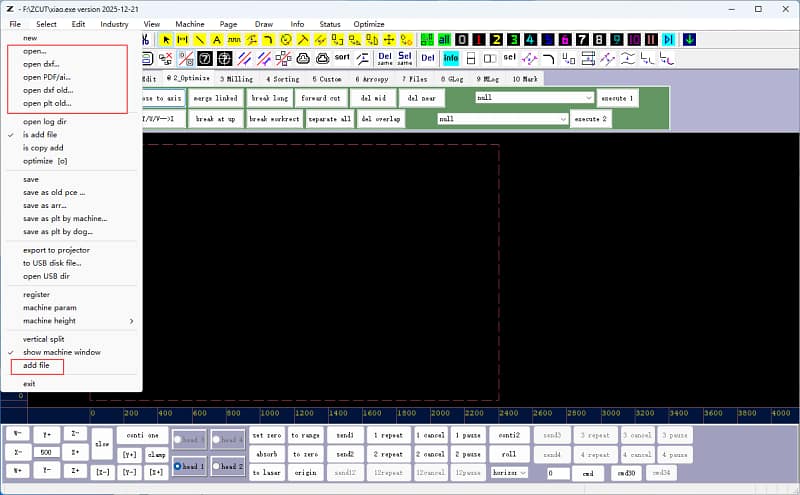Click the 'send1' button
Image resolution: width=800 pixels, height=495 pixels.
345,435
